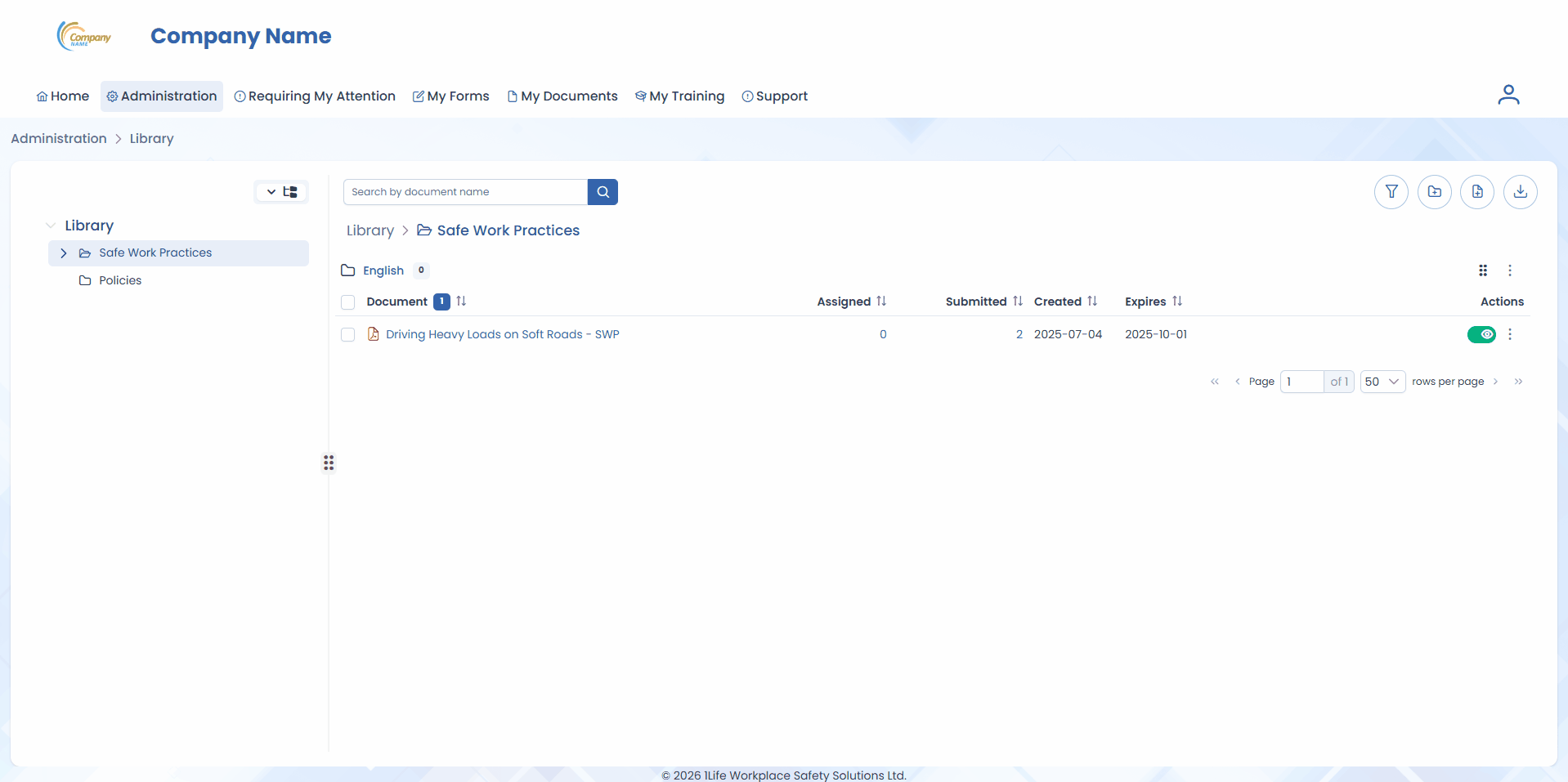This screenshot has height=782, width=1568.
Task: Open the Requiring My Attention menu
Action: coord(315,96)
